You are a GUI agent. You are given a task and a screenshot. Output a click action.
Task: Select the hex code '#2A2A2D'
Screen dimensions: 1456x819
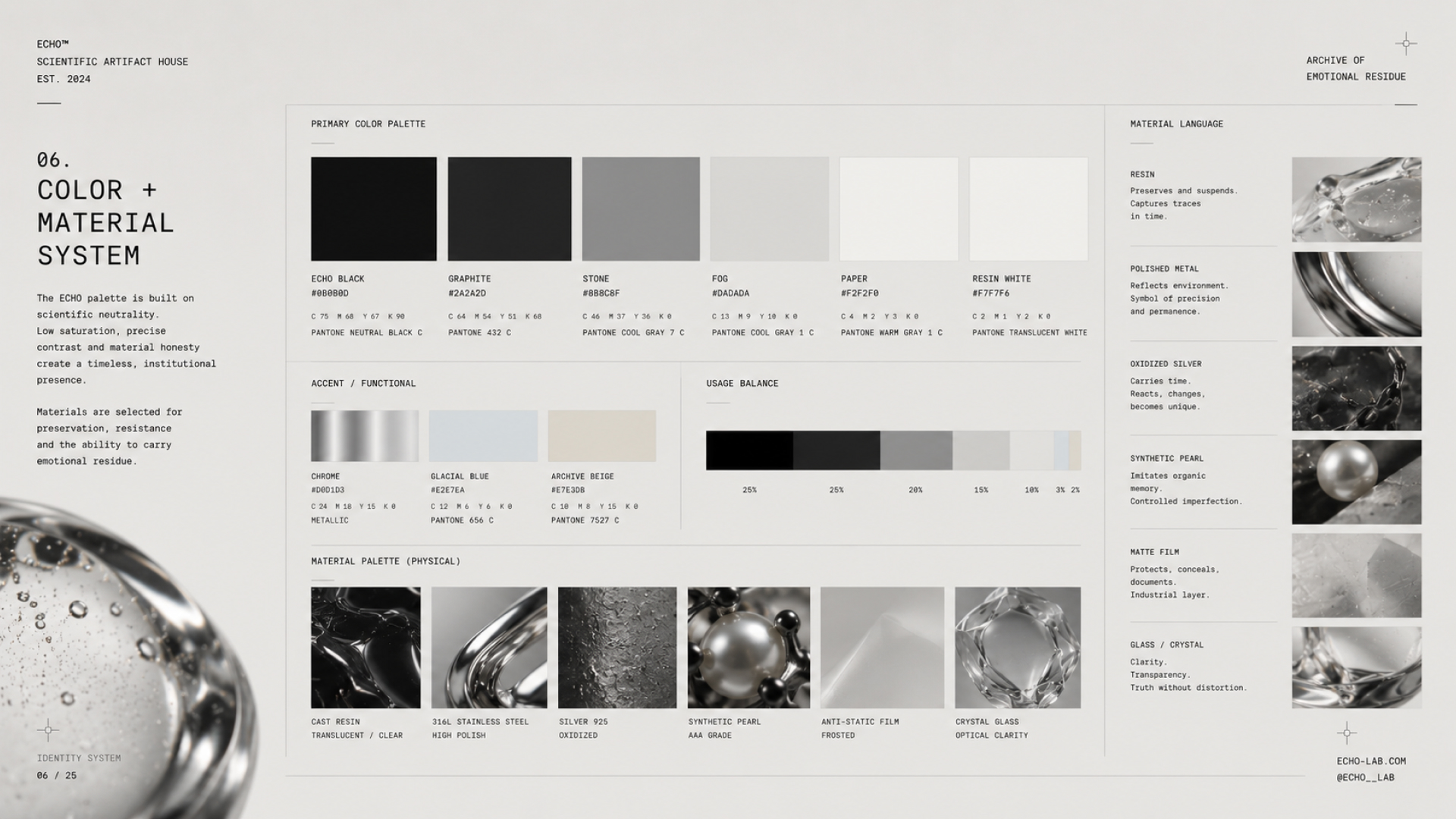click(467, 293)
